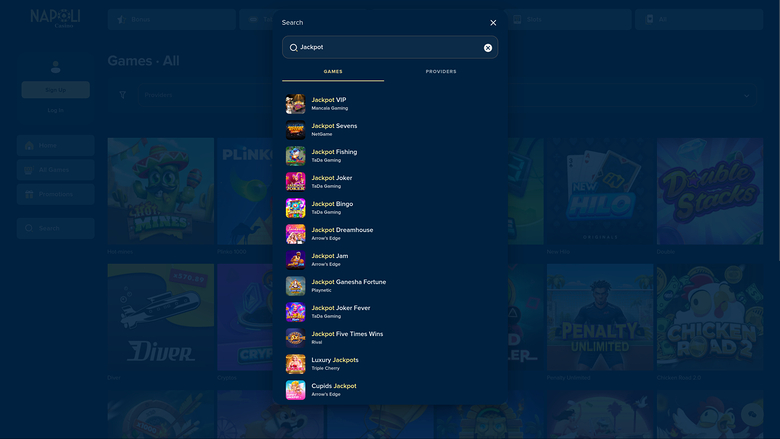Switch to the Providers tab
The height and width of the screenshot is (439, 780).
coord(441,72)
